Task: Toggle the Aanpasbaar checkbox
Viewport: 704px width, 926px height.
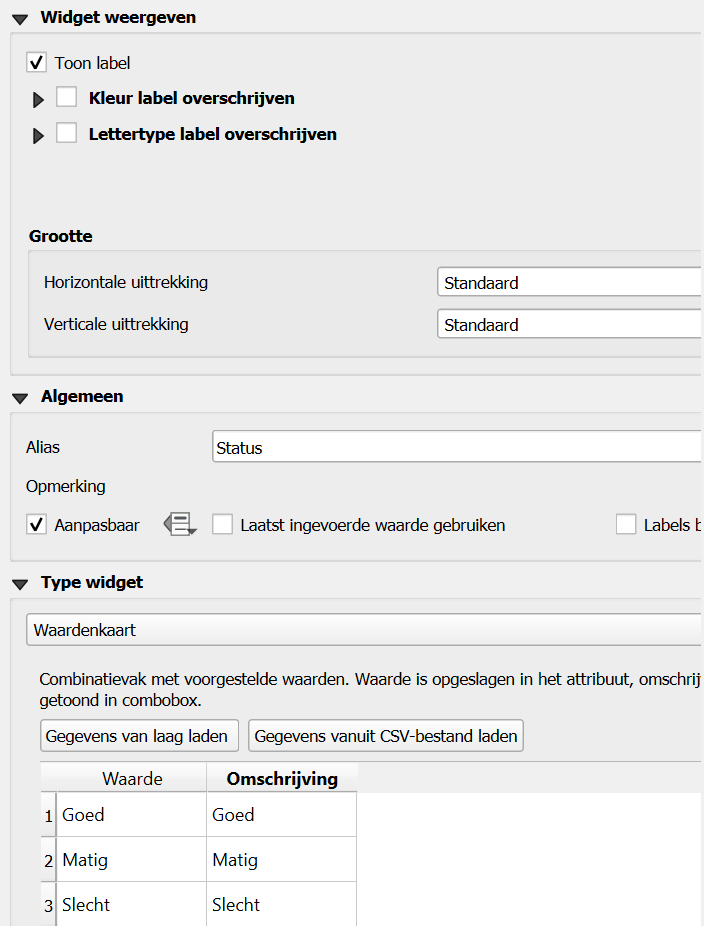Action: click(37, 524)
